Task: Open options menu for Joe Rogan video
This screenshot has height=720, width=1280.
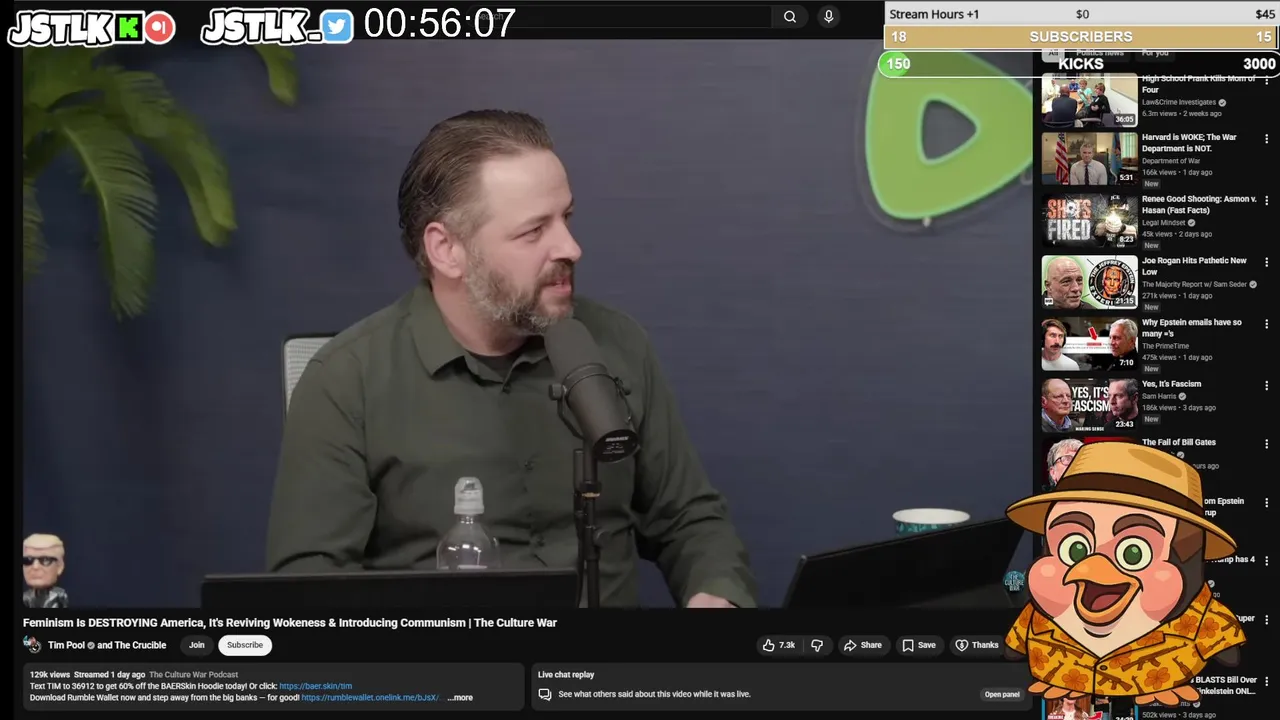Action: 1267,263
